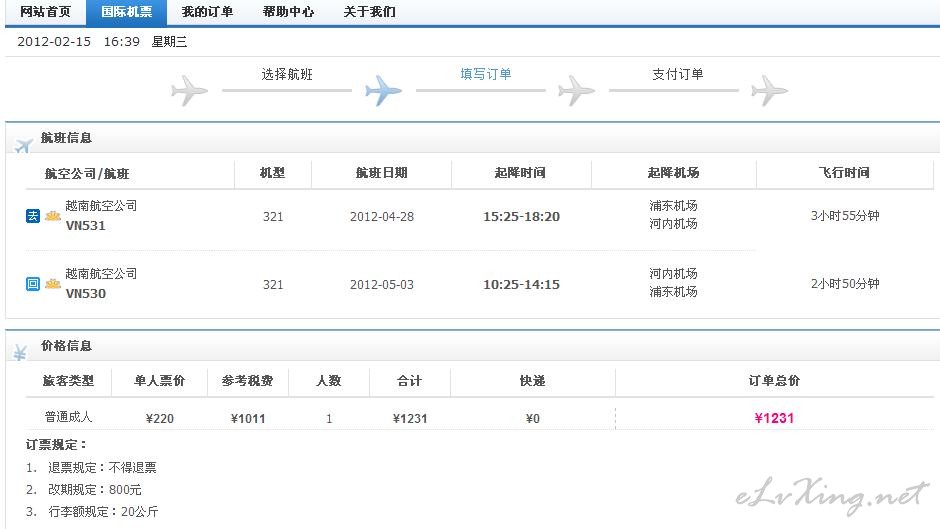The image size is (940, 529).
Task: Select the 选择航班 step label
Action: click(287, 74)
